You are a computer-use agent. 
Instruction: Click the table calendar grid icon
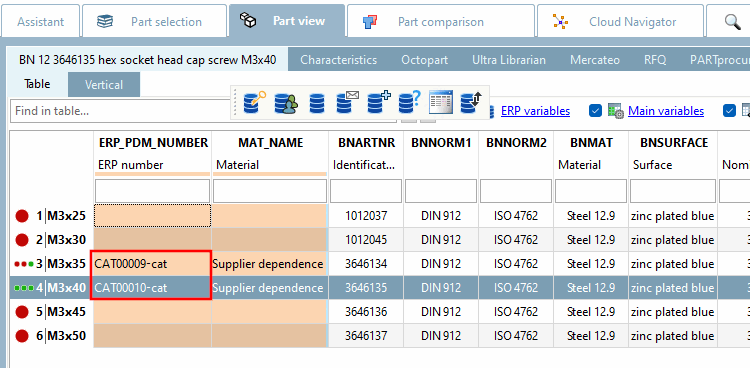(x=441, y=102)
